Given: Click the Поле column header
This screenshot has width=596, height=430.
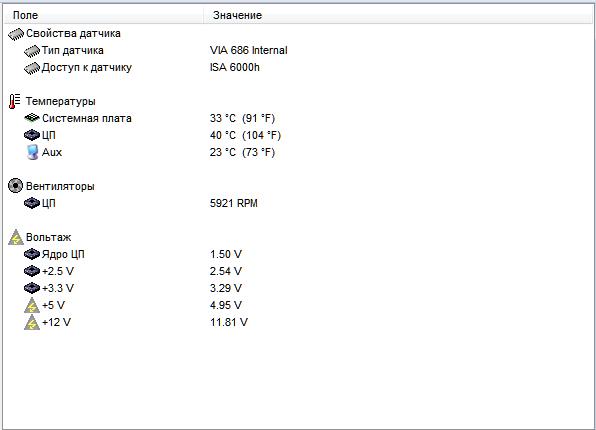Looking at the screenshot, I should (x=103, y=15).
